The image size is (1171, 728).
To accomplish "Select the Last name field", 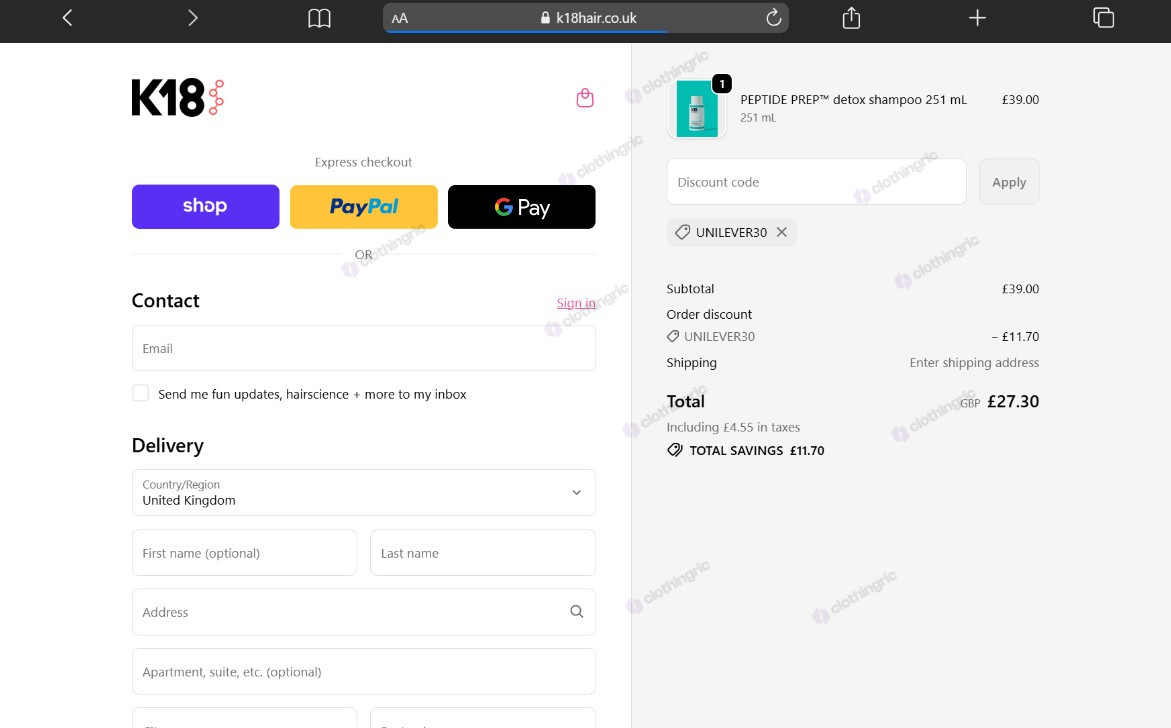I will tap(482, 553).
